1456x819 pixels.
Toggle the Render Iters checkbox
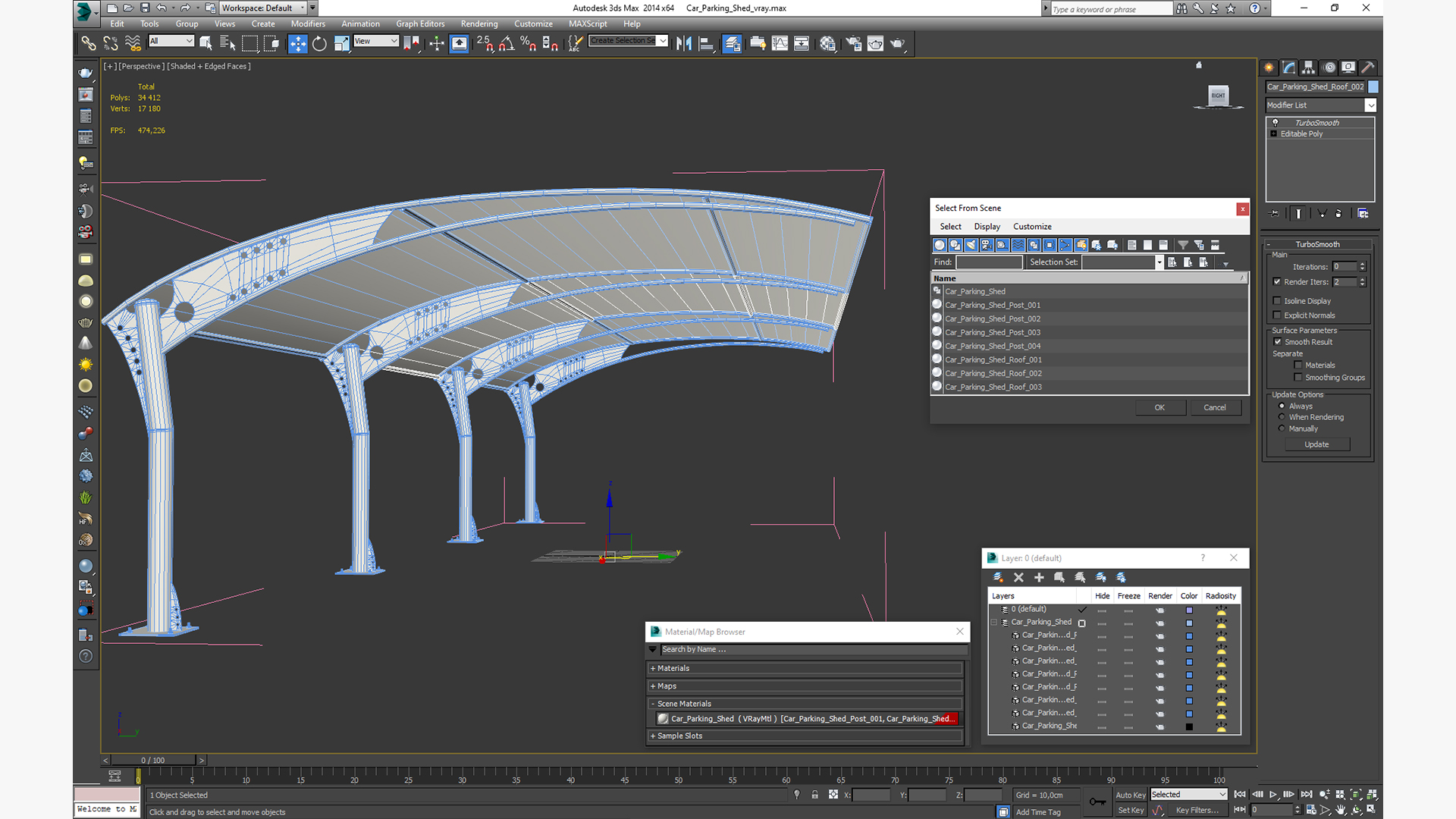1277,281
